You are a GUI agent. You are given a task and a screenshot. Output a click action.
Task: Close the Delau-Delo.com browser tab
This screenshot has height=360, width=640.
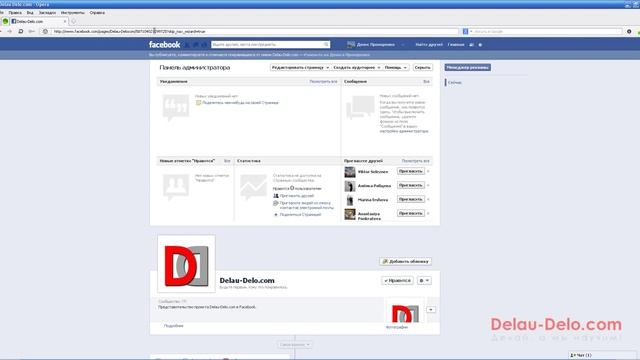(65, 21)
